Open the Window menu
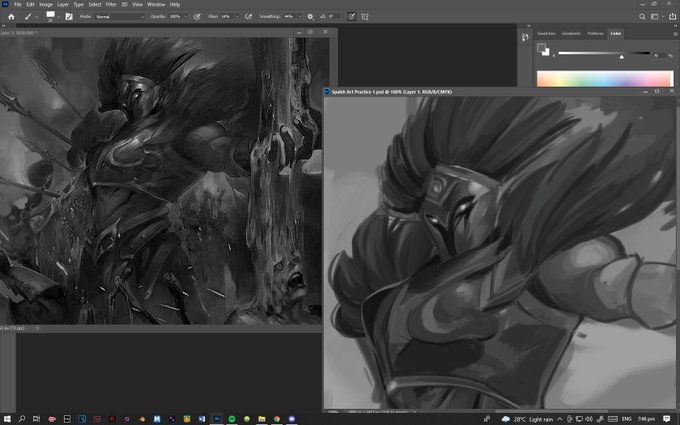 156,4
